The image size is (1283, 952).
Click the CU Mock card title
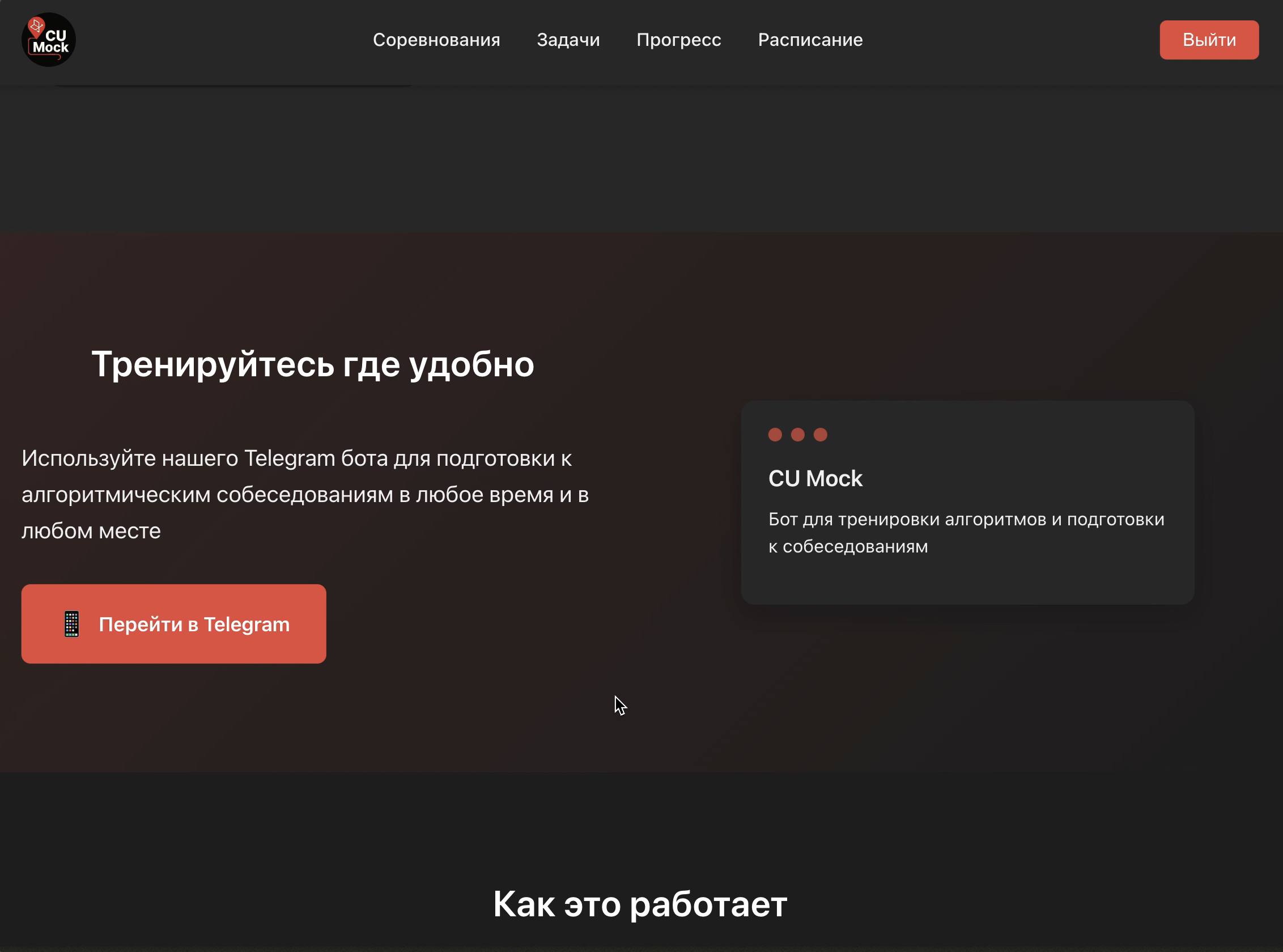(815, 478)
